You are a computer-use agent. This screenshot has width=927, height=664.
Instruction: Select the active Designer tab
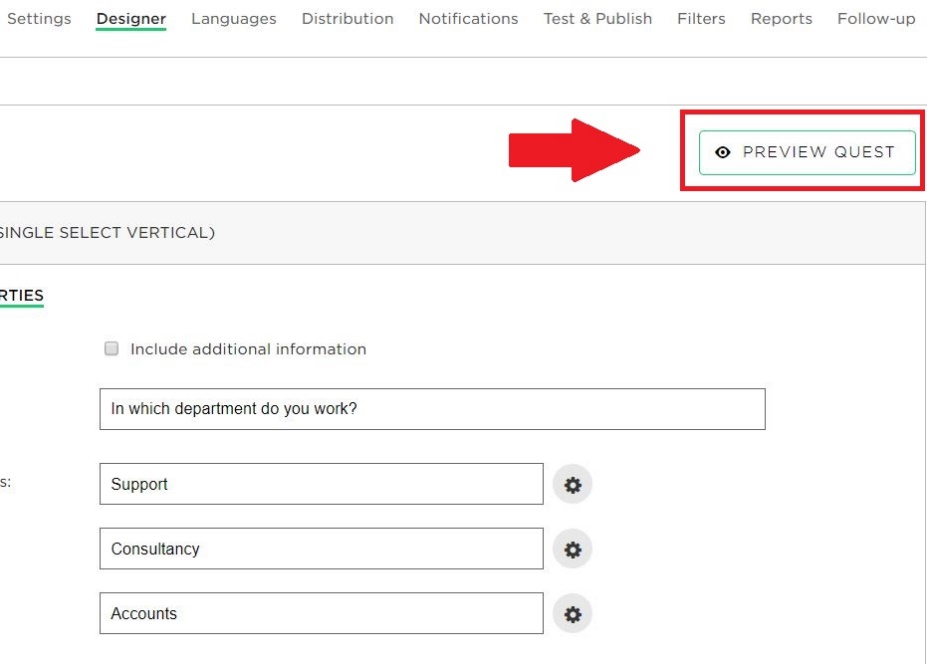coord(131,19)
